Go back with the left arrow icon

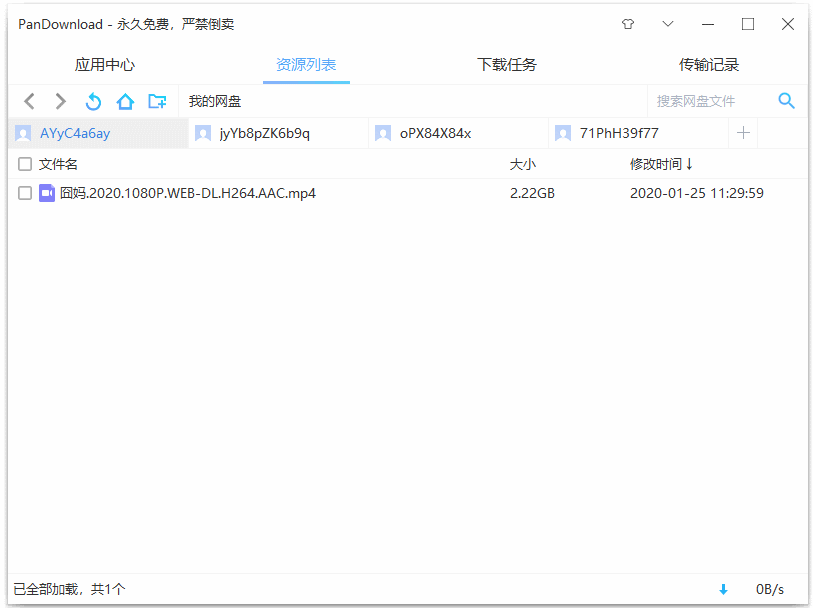pyautogui.click(x=30, y=101)
